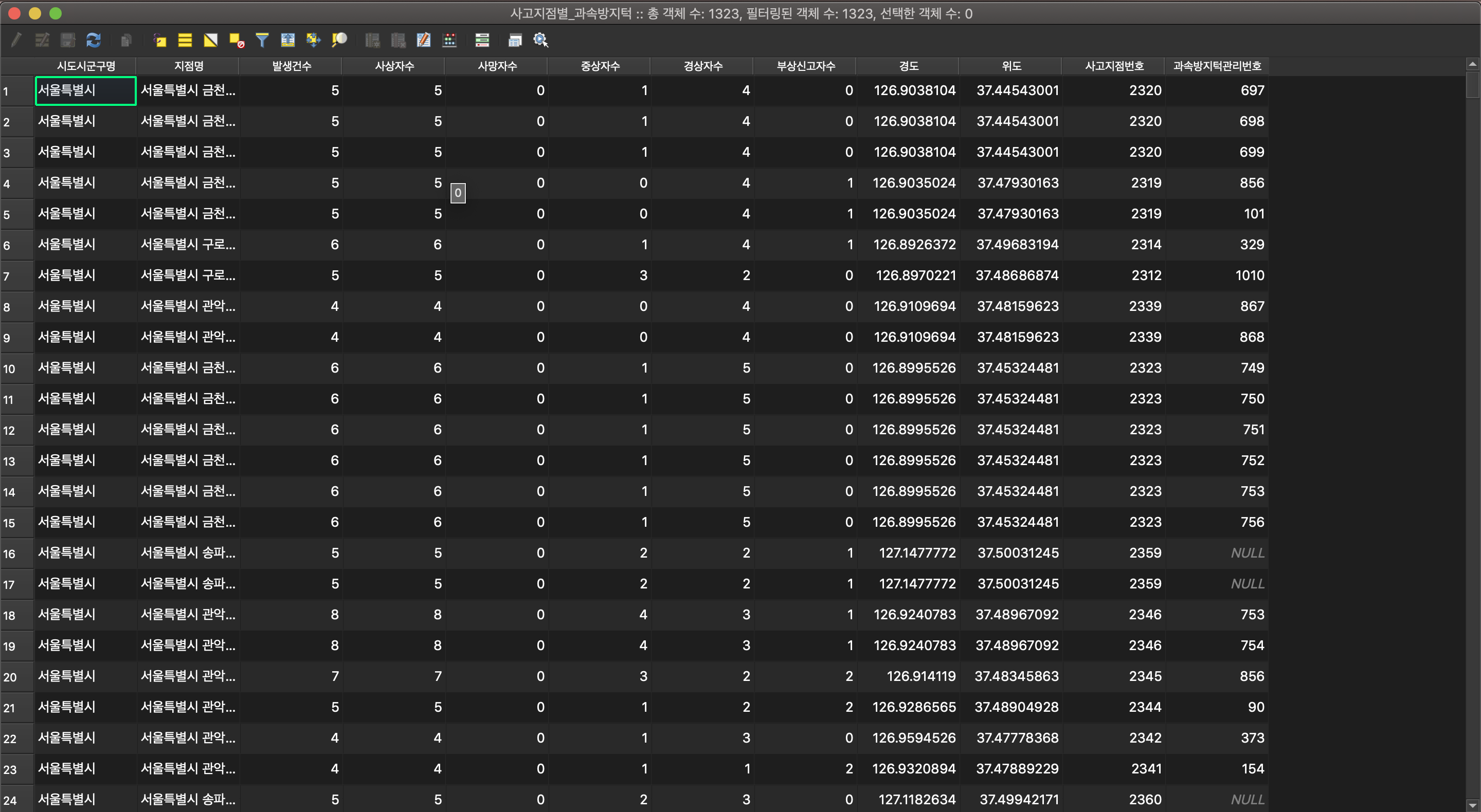Deselect all features icon
This screenshot has width=1481, height=812.
coord(237,40)
